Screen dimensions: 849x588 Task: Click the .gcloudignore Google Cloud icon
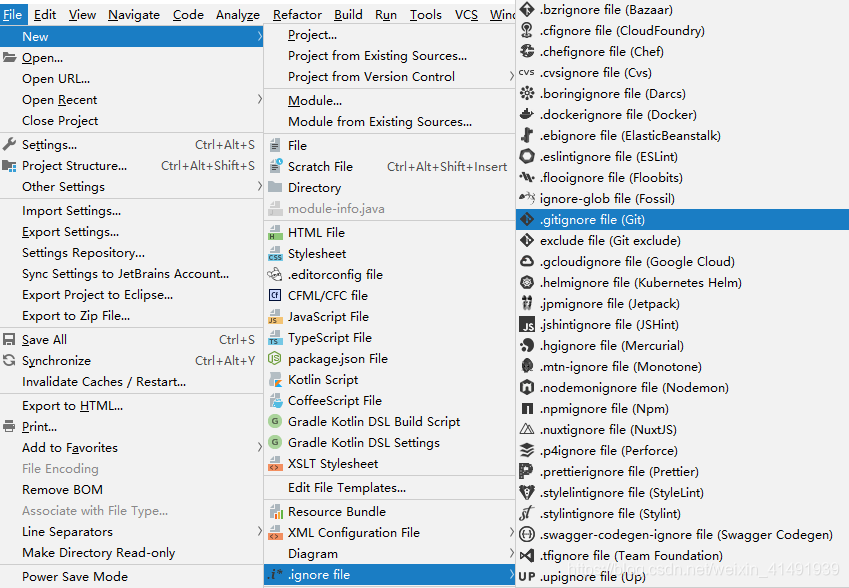point(527,262)
